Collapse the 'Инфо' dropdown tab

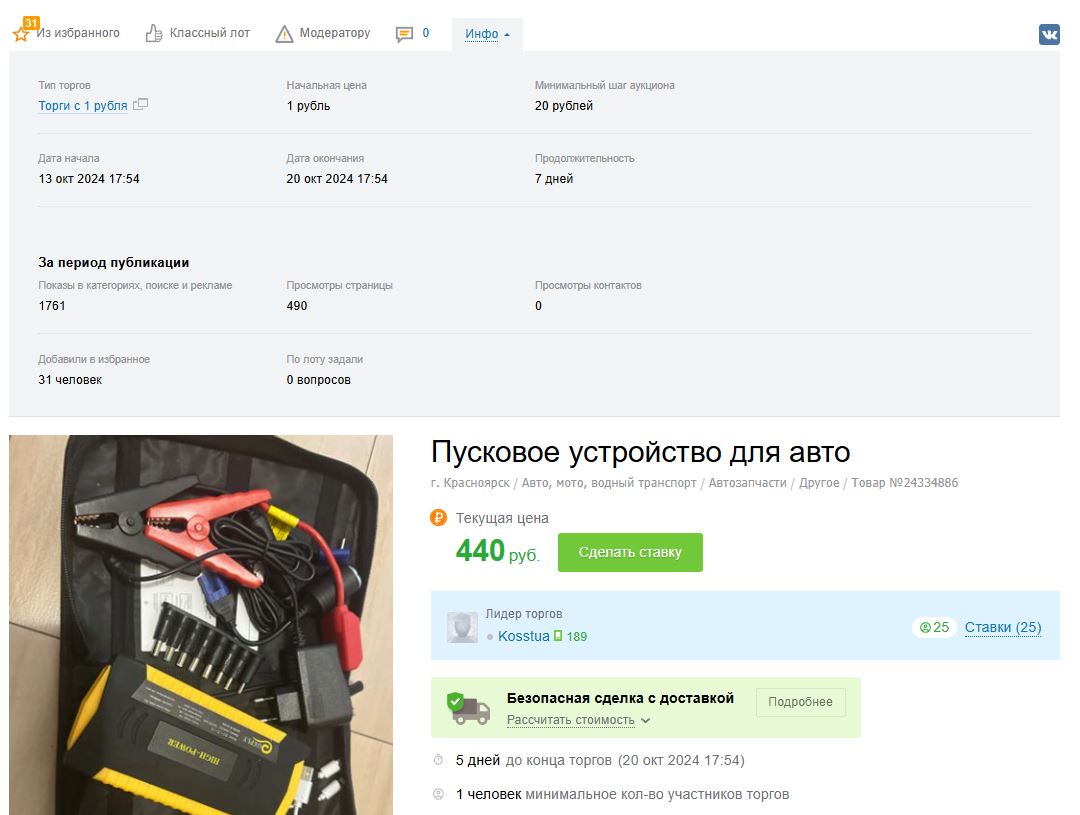point(487,34)
